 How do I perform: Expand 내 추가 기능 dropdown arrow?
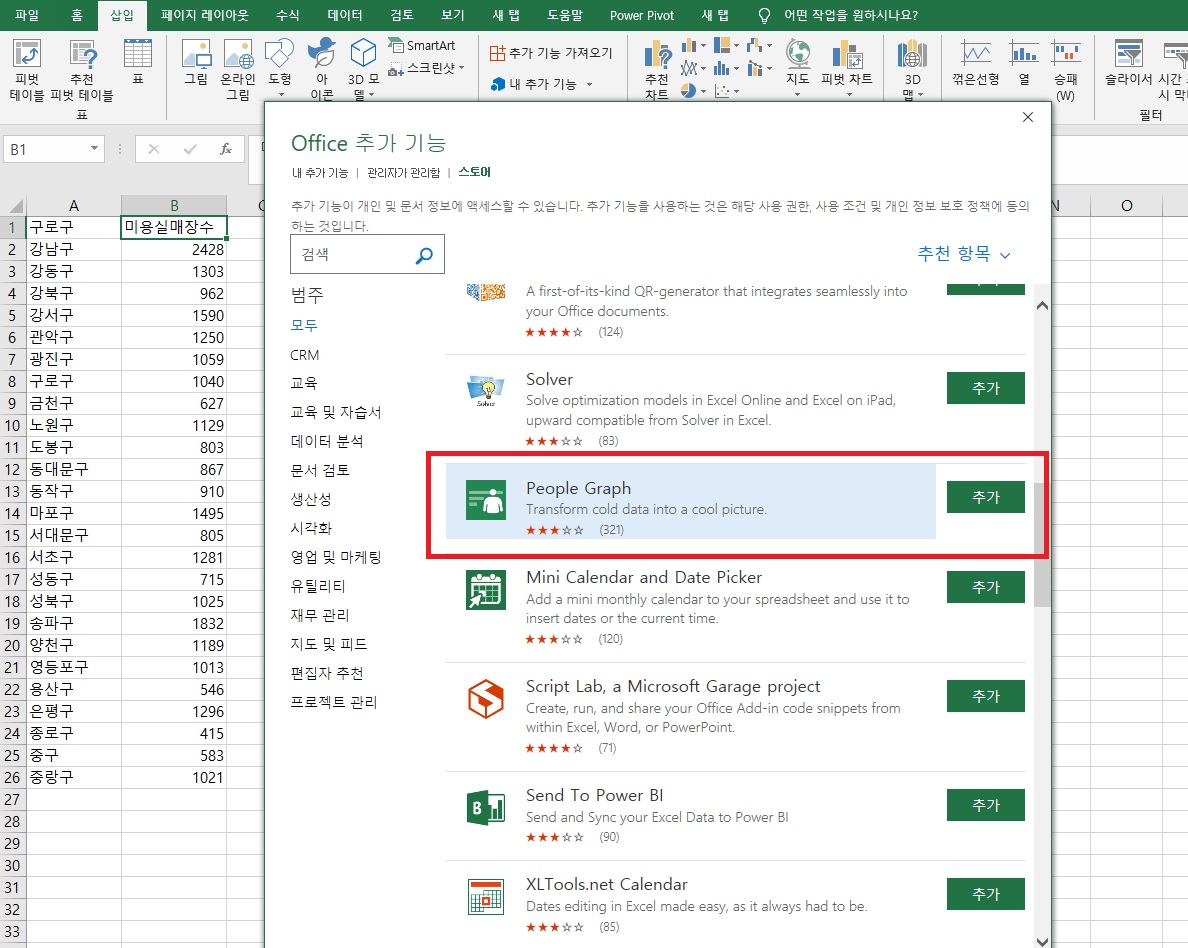coord(589,84)
